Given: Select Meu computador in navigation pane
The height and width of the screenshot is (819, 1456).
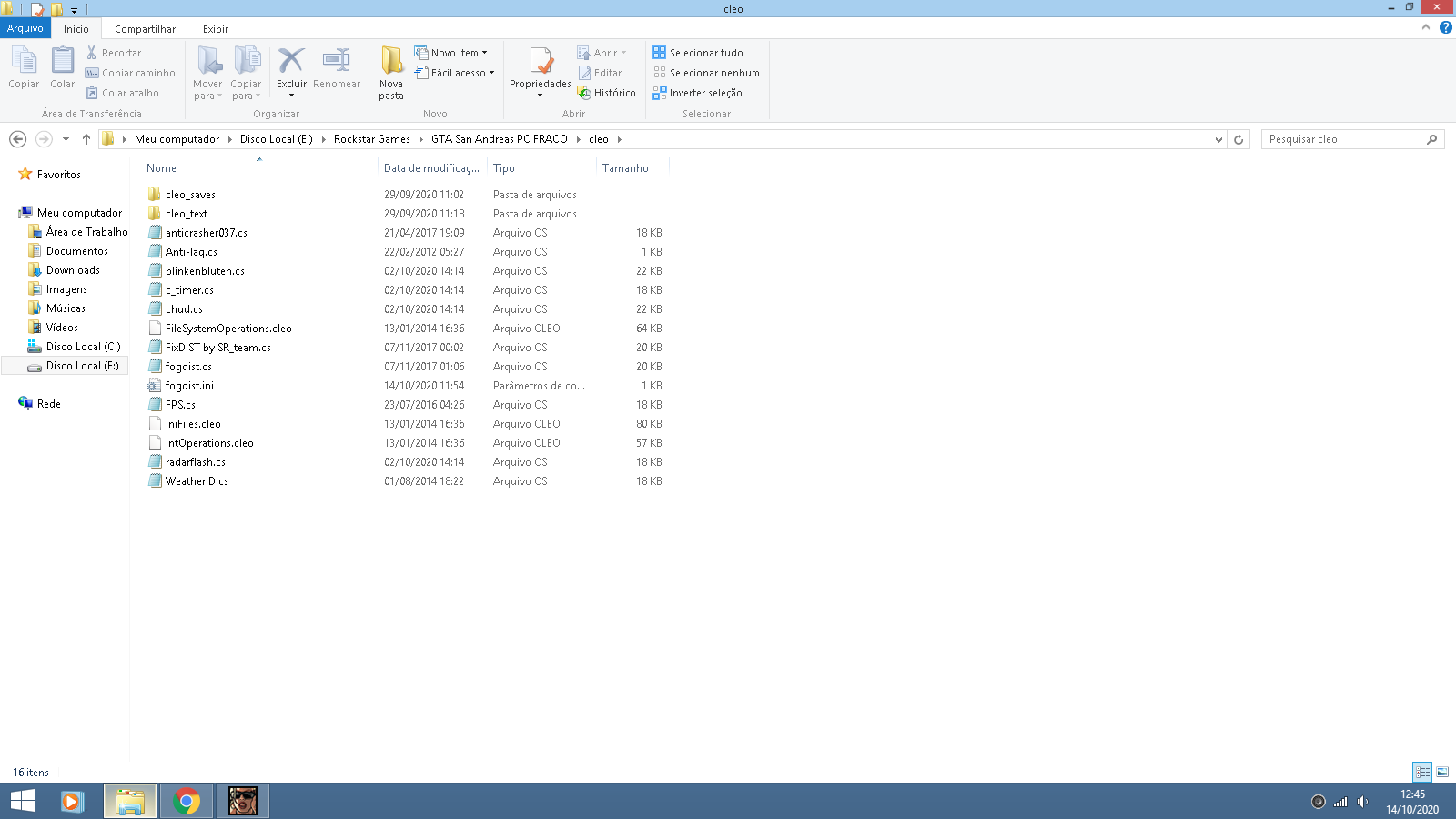Looking at the screenshot, I should [x=79, y=213].
